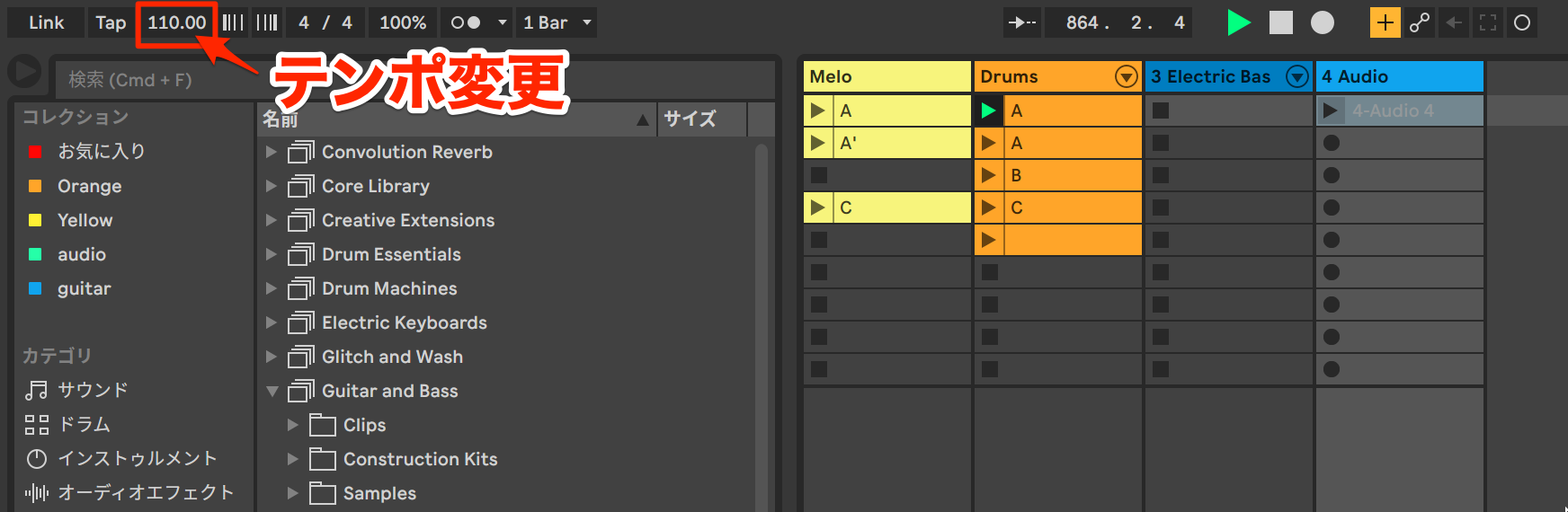The height and width of the screenshot is (512, 1568).
Task: Stop playback with the square stop button
Action: coord(1280,22)
